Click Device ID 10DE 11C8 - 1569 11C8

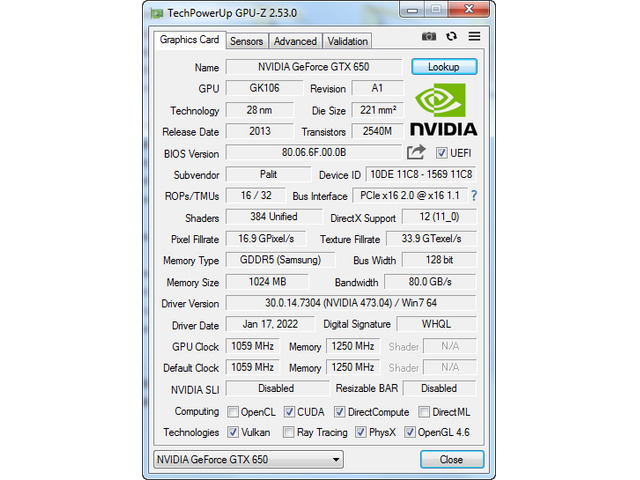coord(421,174)
